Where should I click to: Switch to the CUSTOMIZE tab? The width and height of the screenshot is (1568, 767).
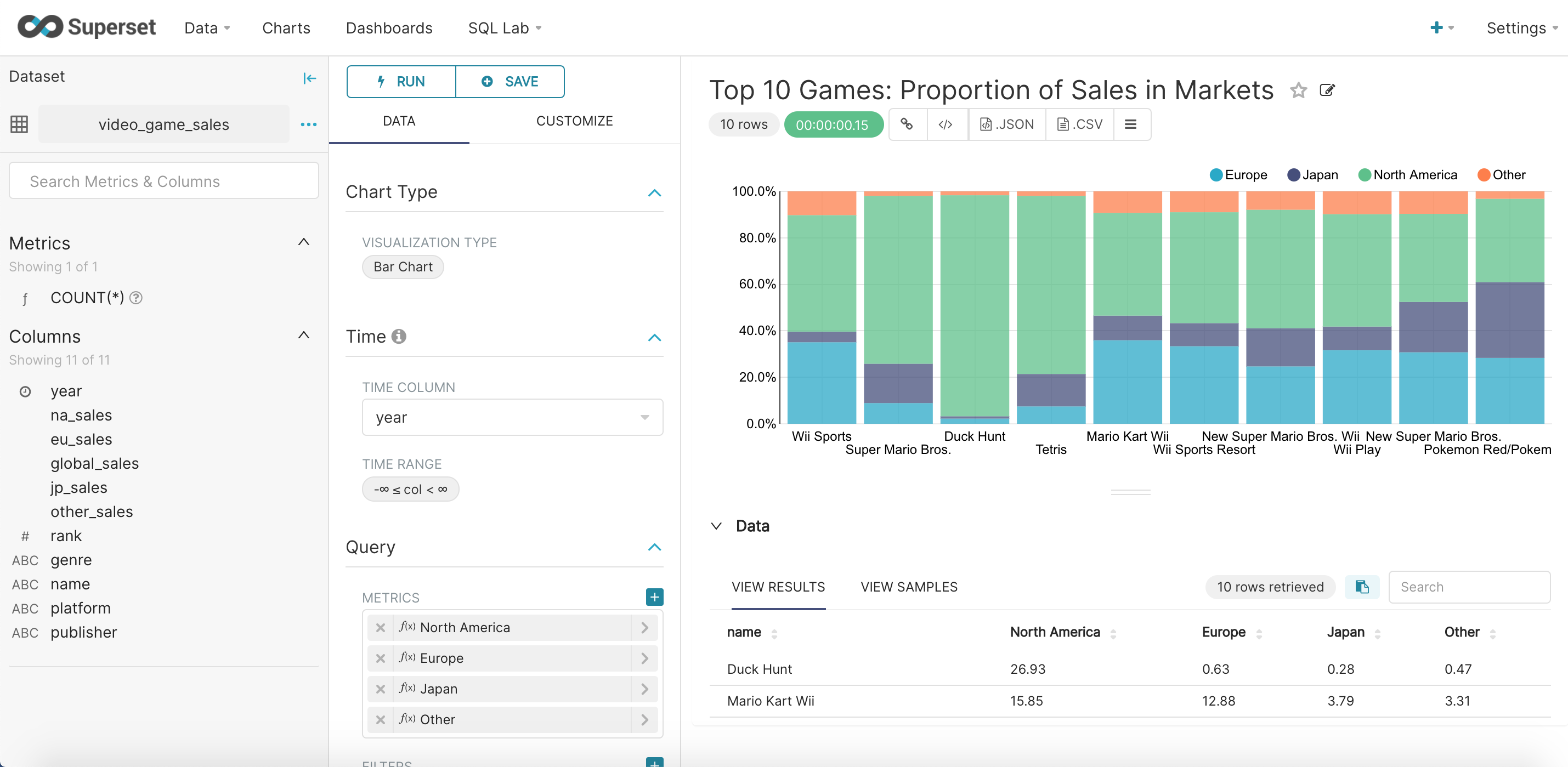click(x=574, y=121)
